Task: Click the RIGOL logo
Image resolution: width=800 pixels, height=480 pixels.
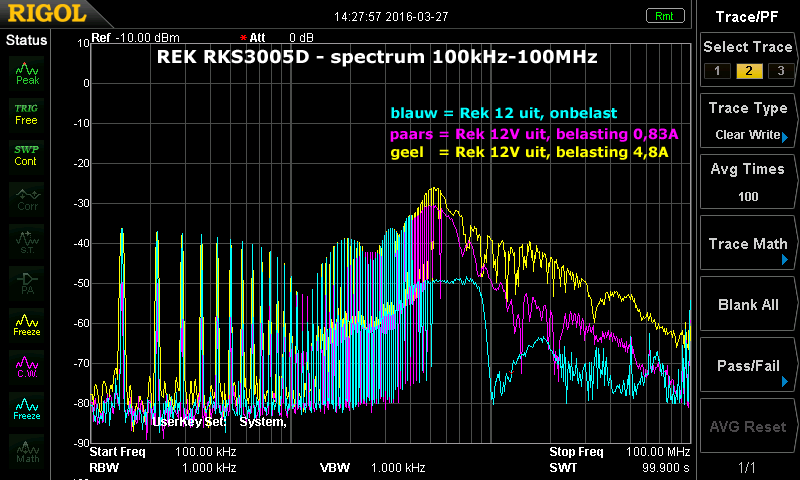Action: click(x=47, y=13)
